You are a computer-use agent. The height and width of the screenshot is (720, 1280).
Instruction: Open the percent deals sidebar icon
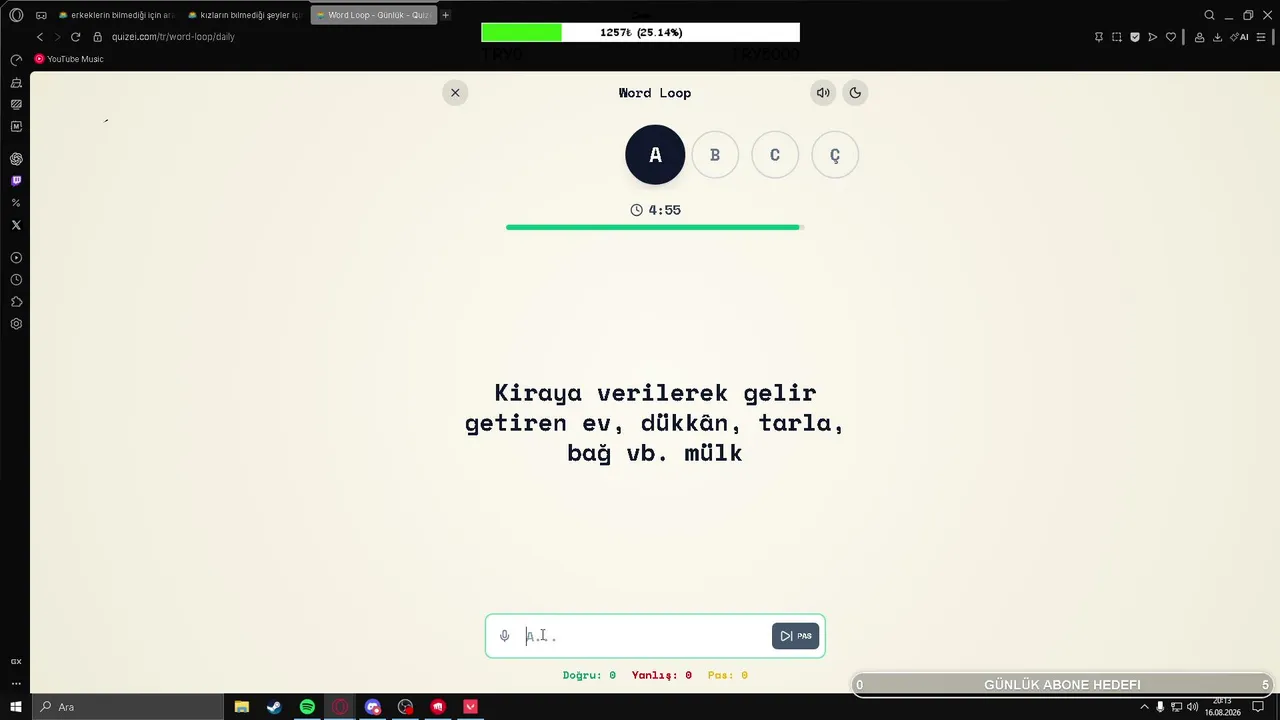[16, 203]
